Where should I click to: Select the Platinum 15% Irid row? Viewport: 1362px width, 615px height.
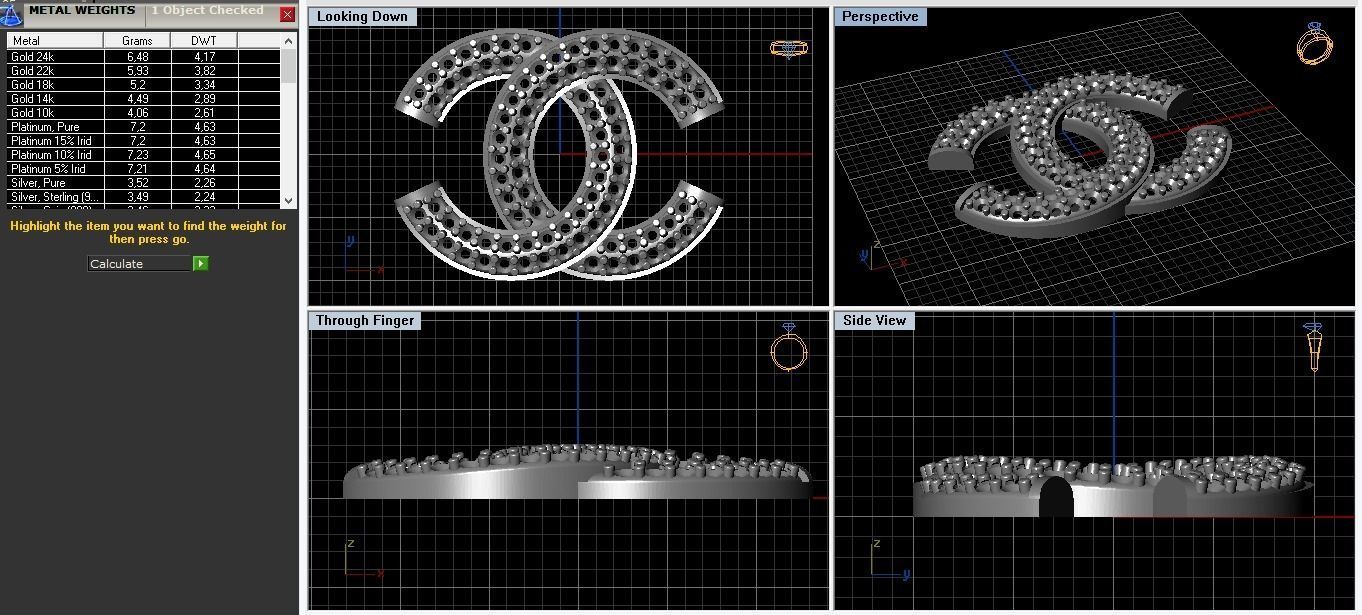(x=144, y=141)
